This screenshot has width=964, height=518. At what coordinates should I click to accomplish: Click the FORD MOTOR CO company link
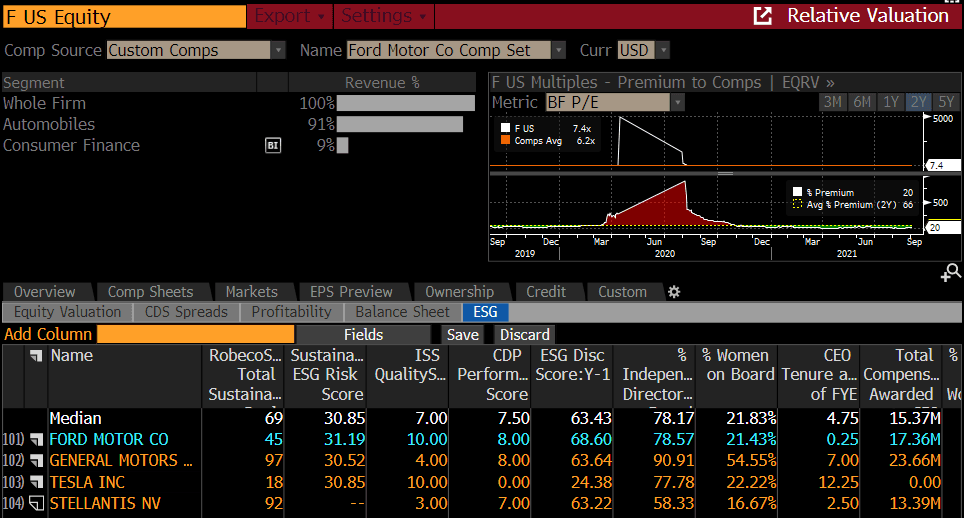coord(109,440)
